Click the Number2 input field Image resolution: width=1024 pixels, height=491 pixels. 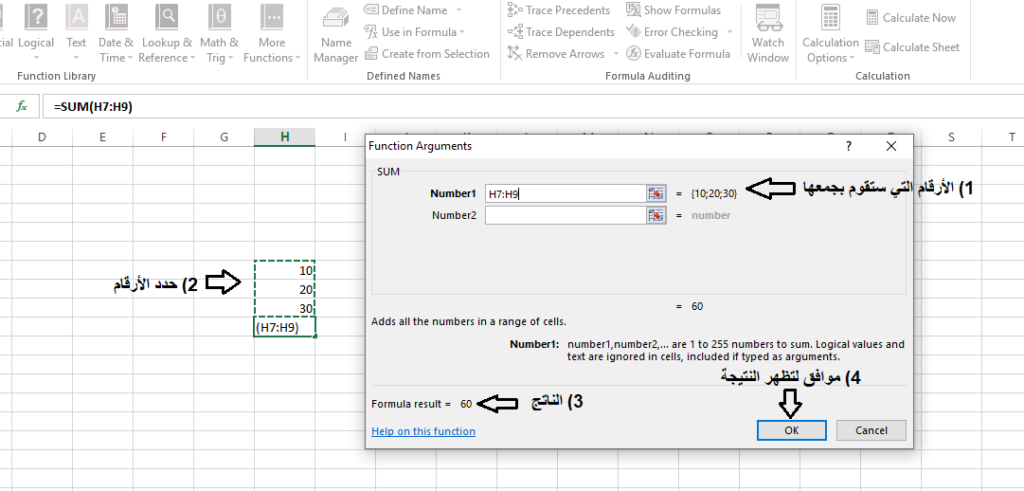[566, 215]
